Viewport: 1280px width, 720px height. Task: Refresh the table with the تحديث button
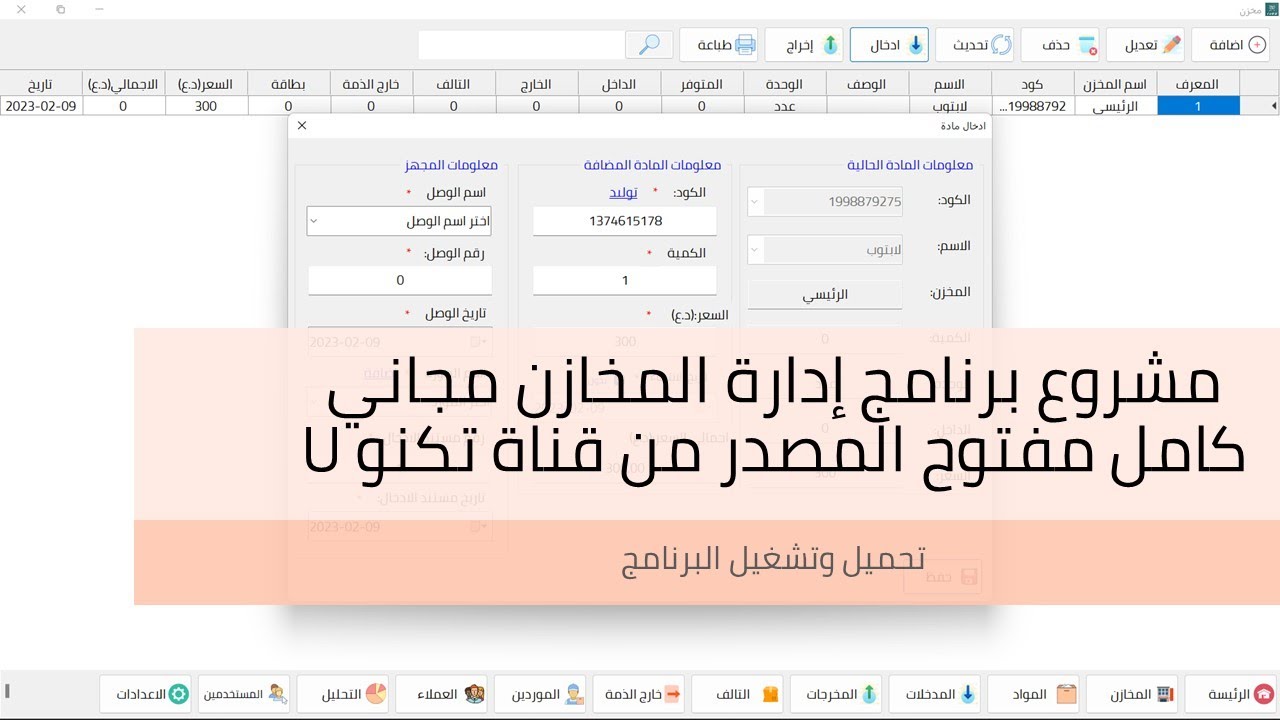(974, 45)
